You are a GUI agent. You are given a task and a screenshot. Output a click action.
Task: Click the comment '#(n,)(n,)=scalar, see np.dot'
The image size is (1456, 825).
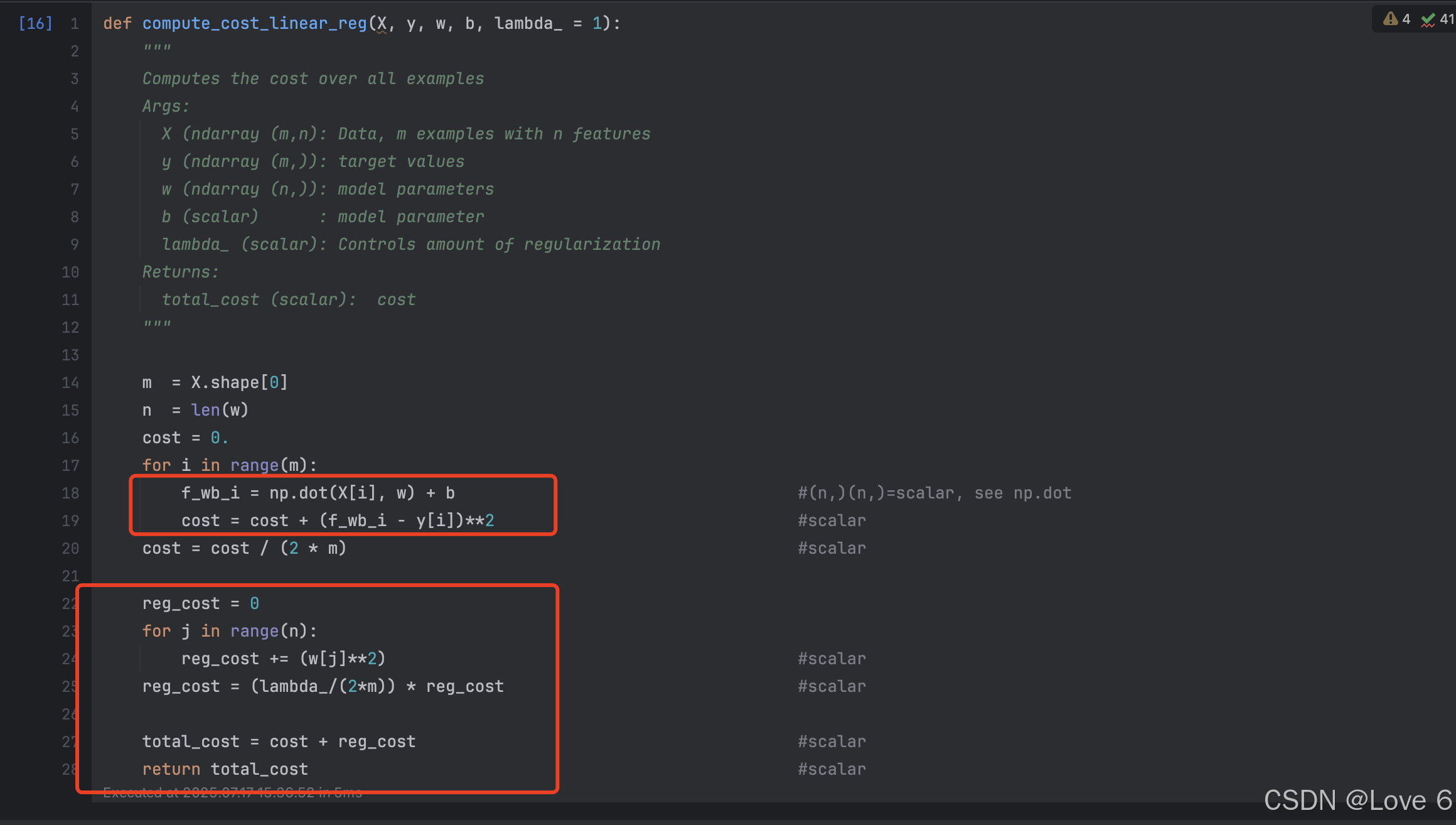(x=934, y=493)
